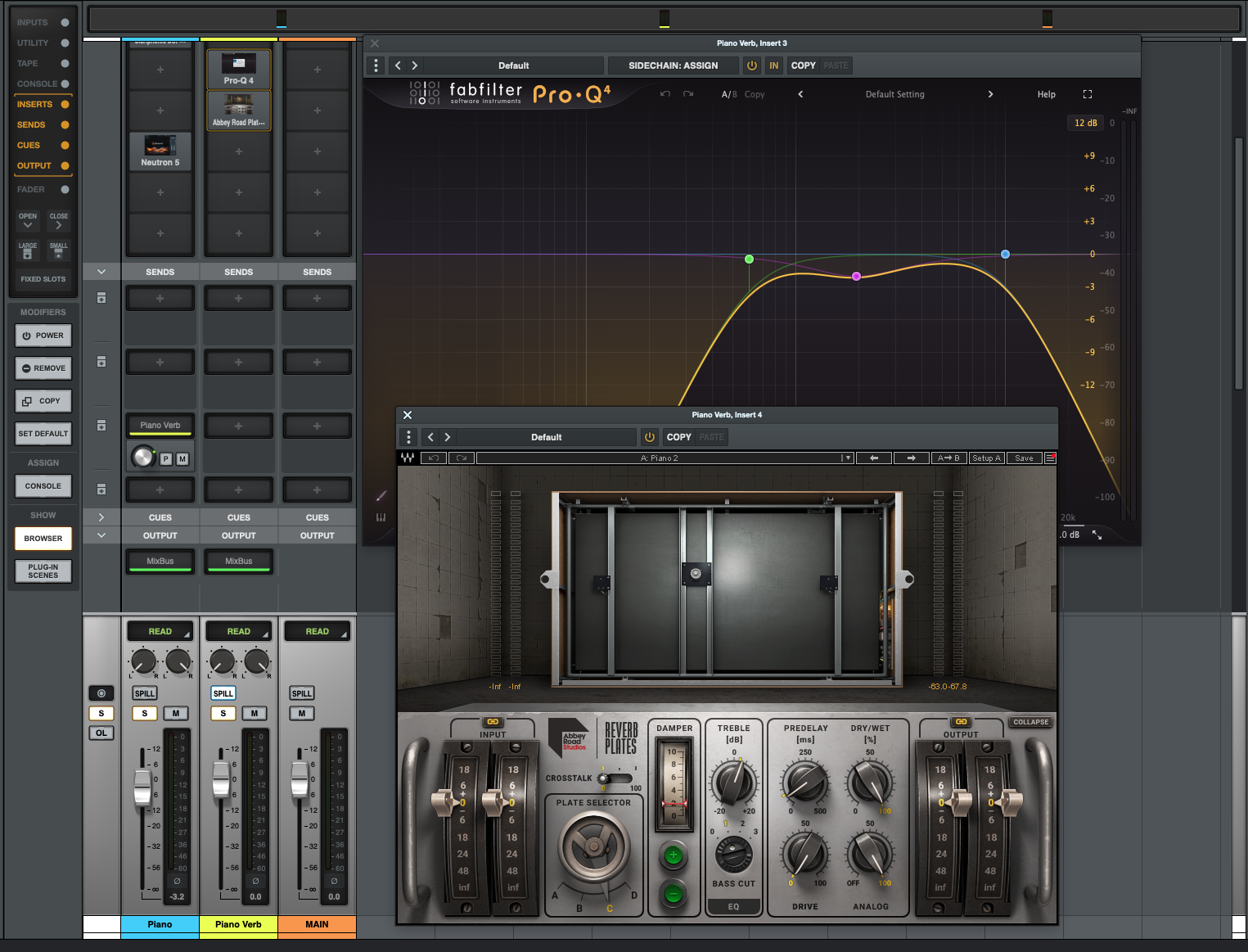The height and width of the screenshot is (952, 1248).
Task: Select INSERTS in the left view list
Action: [x=34, y=104]
